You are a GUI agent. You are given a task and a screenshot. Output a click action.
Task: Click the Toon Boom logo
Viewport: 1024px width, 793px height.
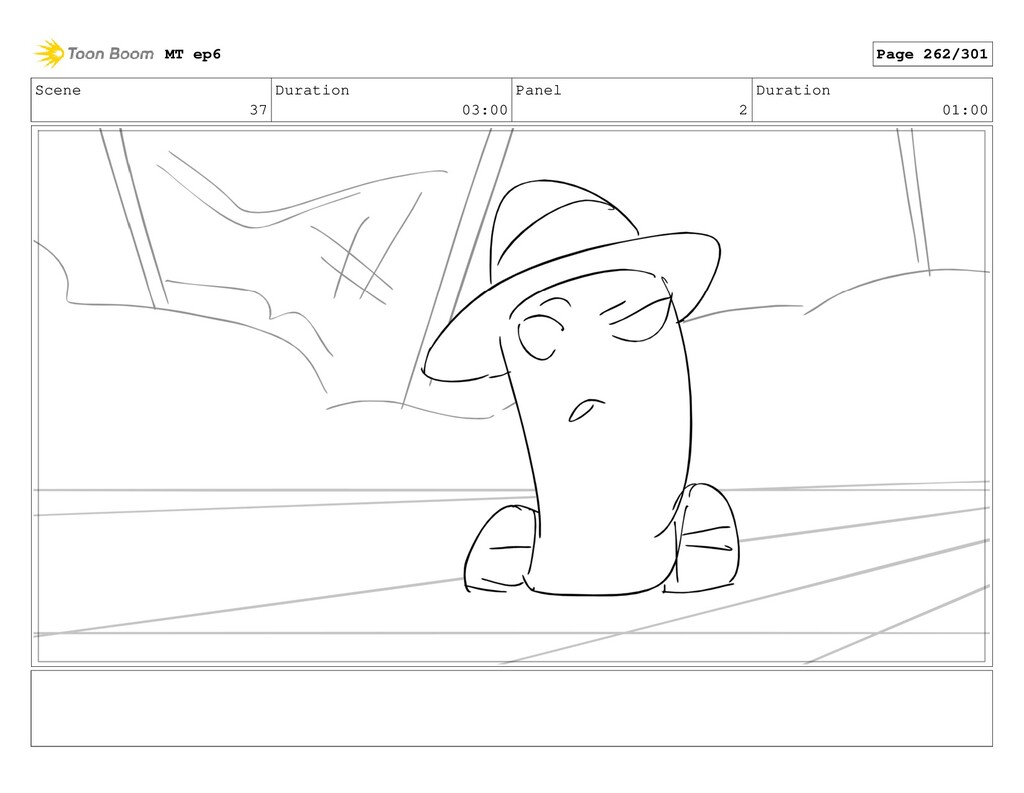94,54
